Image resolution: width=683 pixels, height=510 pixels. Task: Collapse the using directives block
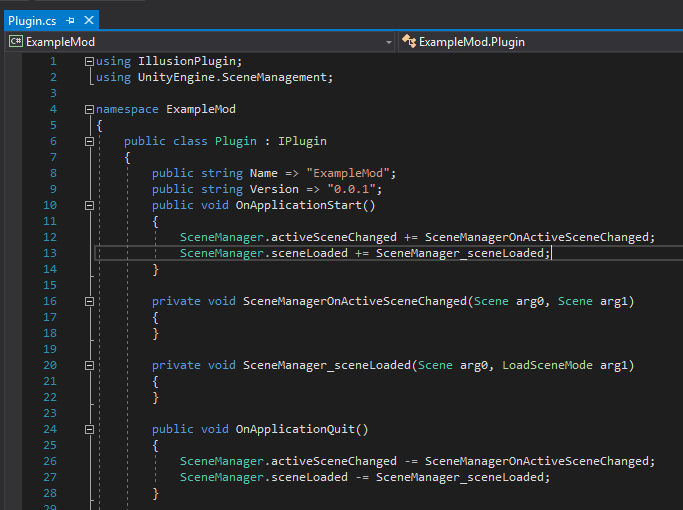(89, 61)
